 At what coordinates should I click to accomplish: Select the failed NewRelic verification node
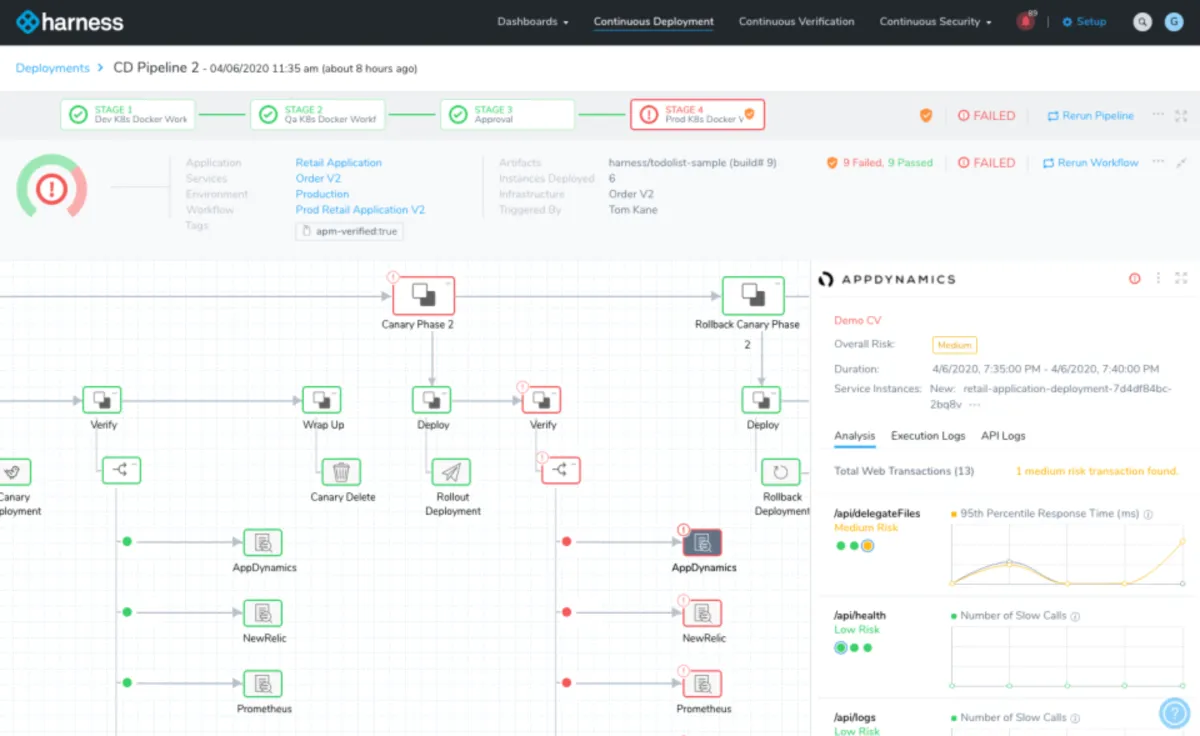pos(702,613)
